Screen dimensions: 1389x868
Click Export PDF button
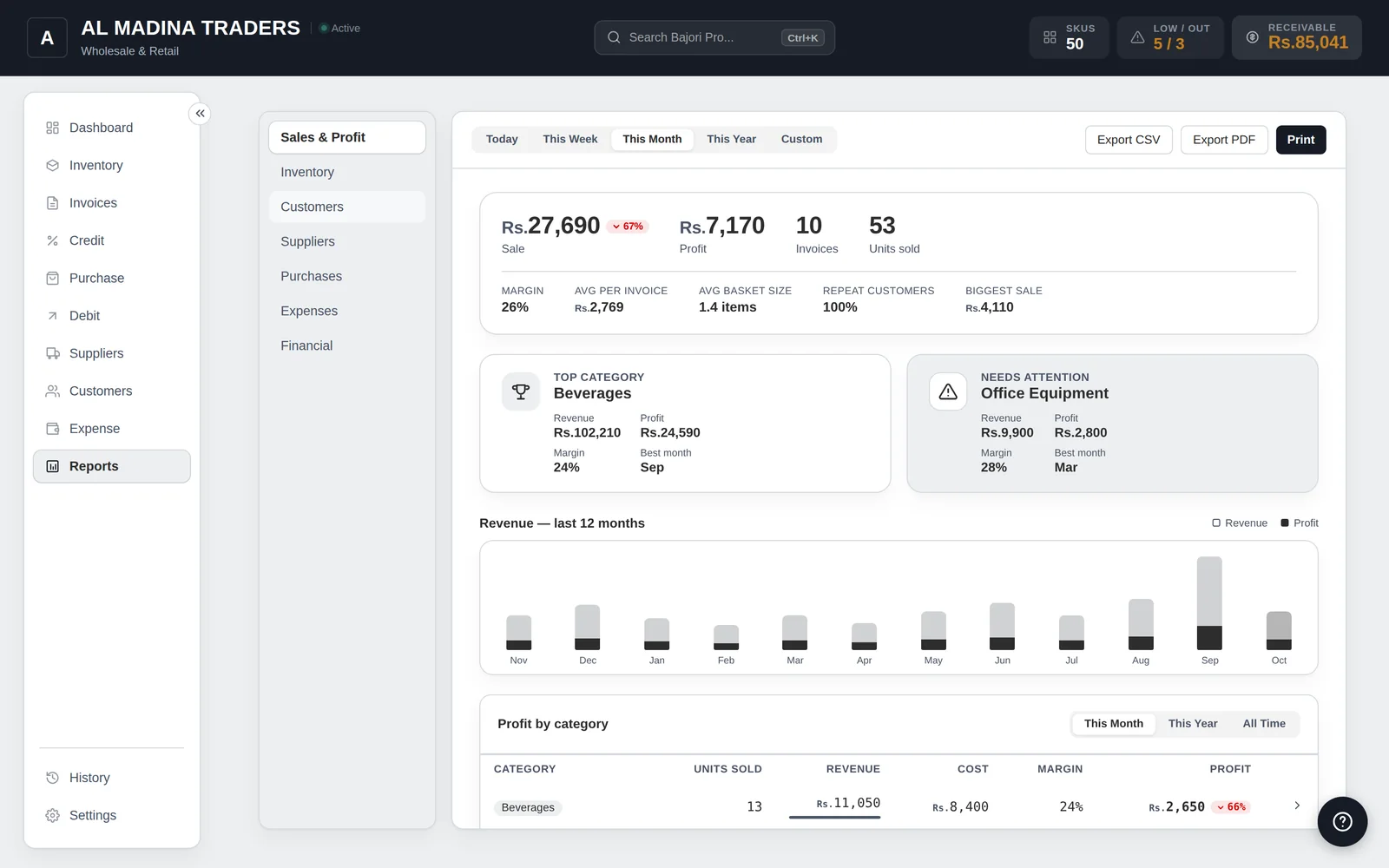1224,140
